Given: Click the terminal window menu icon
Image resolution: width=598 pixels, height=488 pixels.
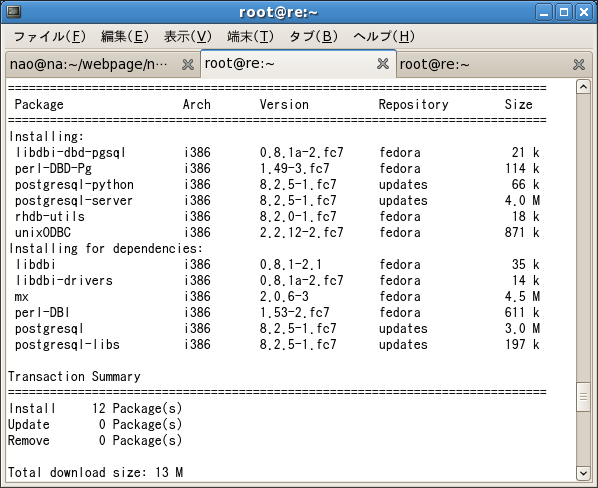Looking at the screenshot, I should pos(14,12).
